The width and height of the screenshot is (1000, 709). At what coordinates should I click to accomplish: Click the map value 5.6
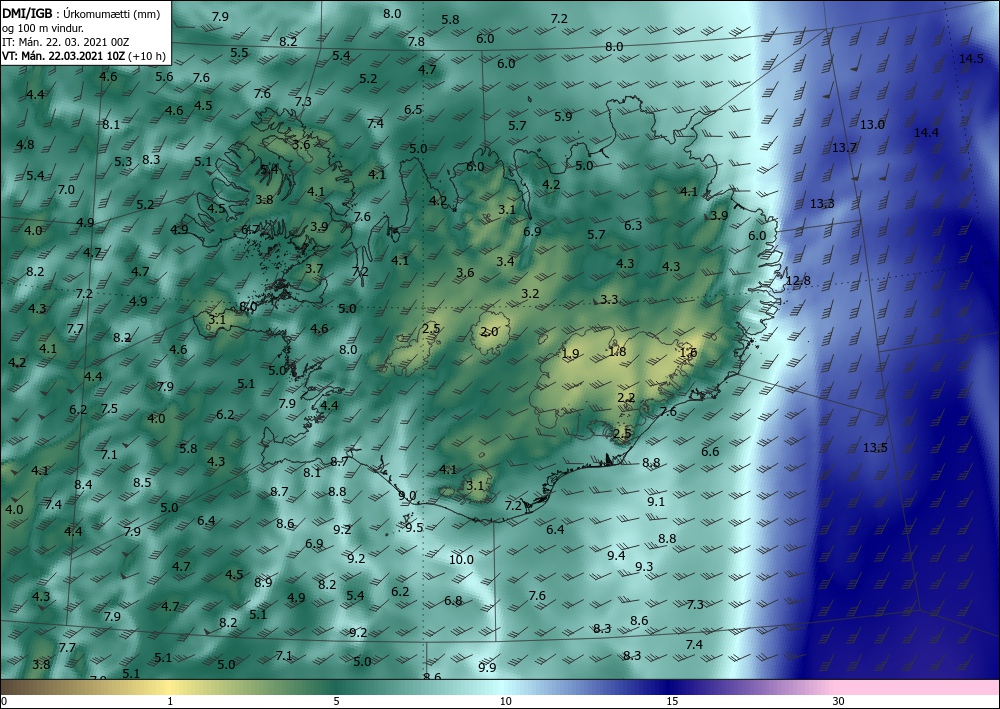tap(164, 77)
